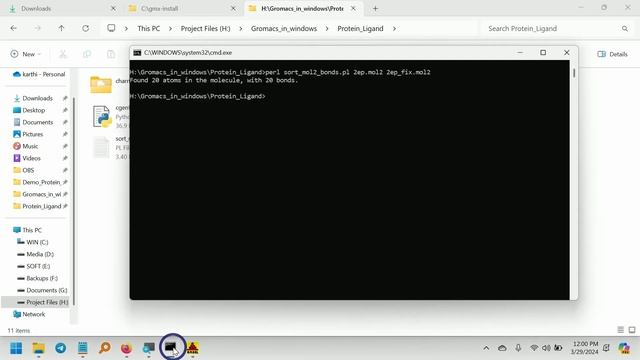
Task: Switch to large thumbnails view in status bar
Action: coord(632,330)
